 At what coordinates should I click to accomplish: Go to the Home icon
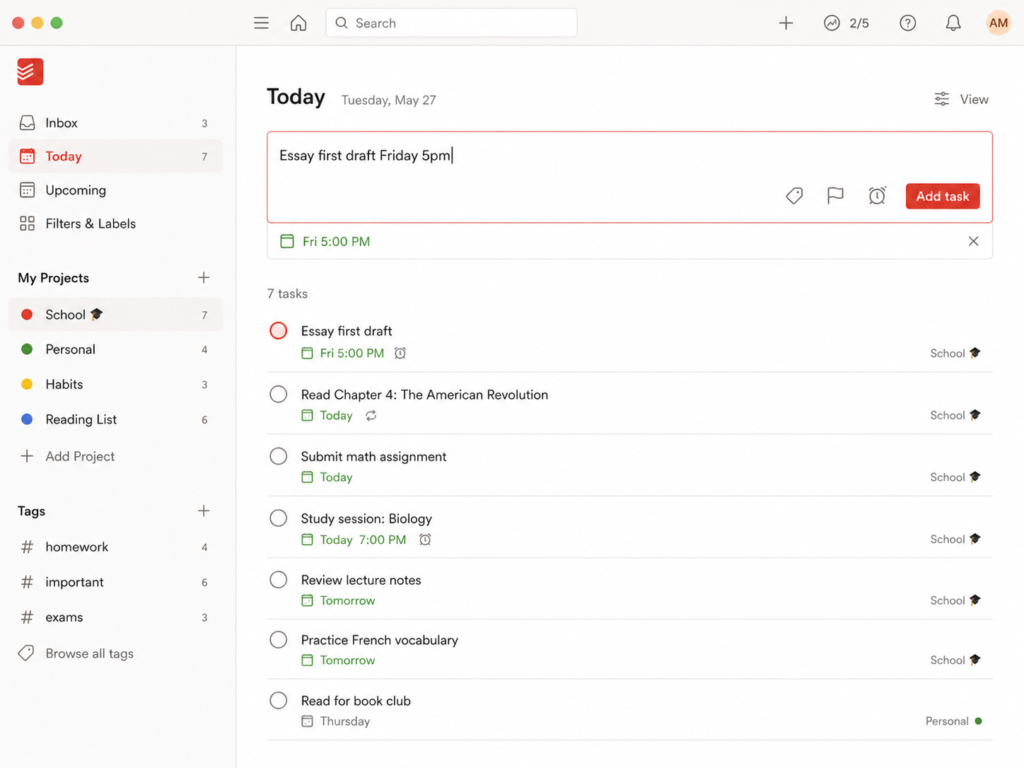point(298,23)
